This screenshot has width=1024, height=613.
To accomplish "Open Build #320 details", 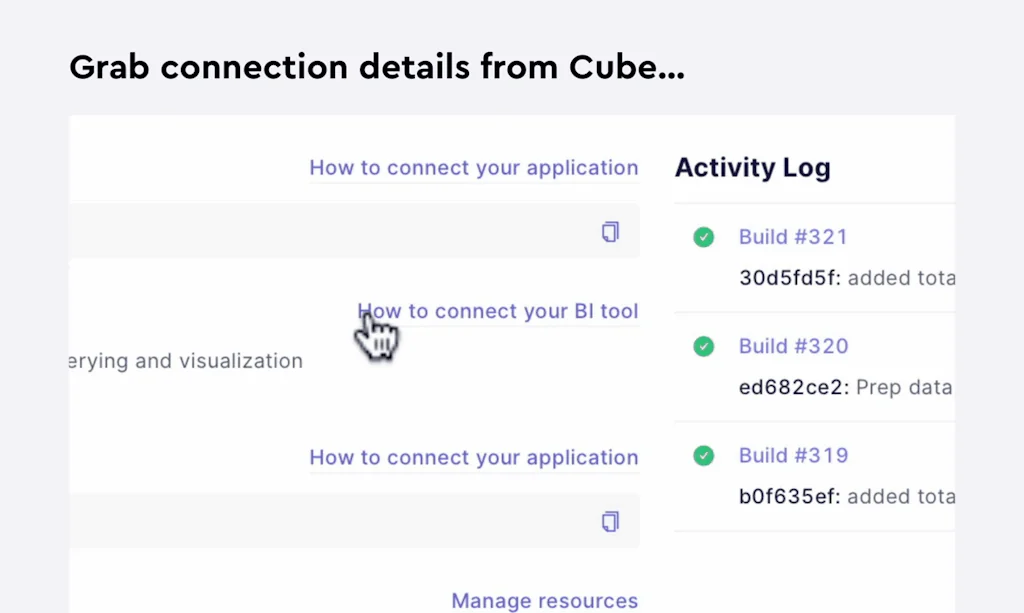I will [793, 346].
